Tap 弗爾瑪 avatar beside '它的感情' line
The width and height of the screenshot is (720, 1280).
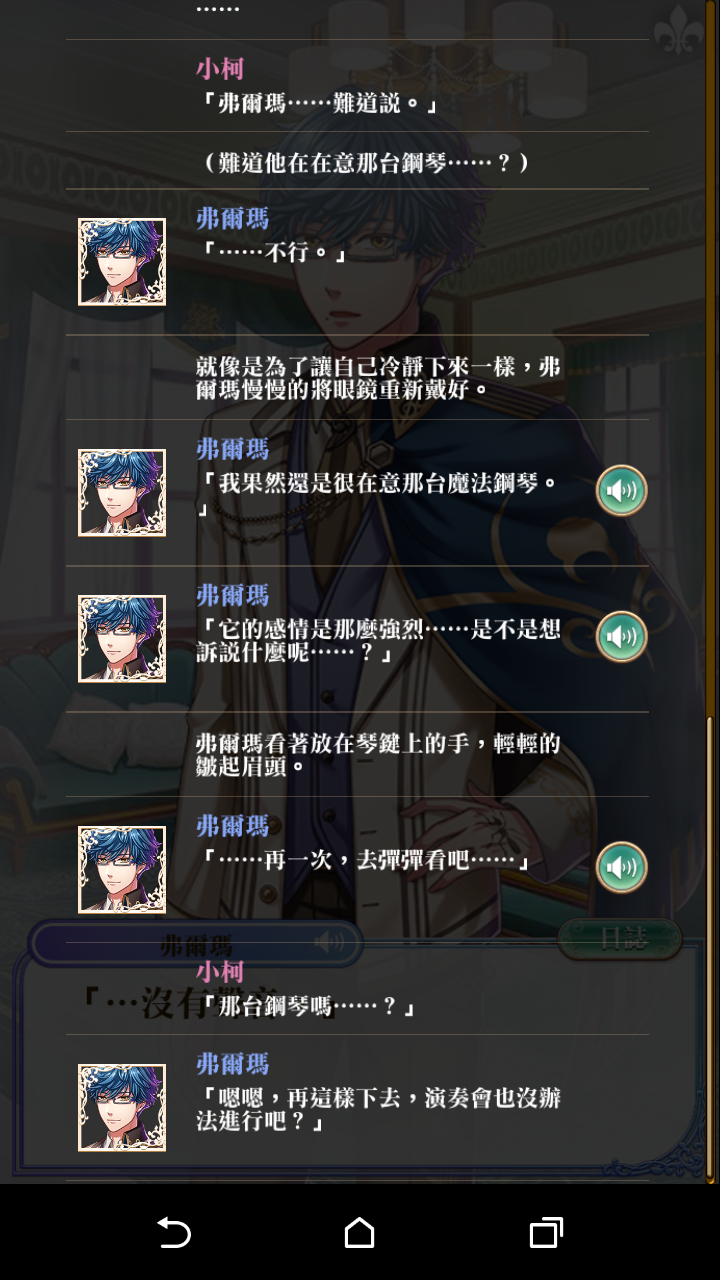(122, 639)
